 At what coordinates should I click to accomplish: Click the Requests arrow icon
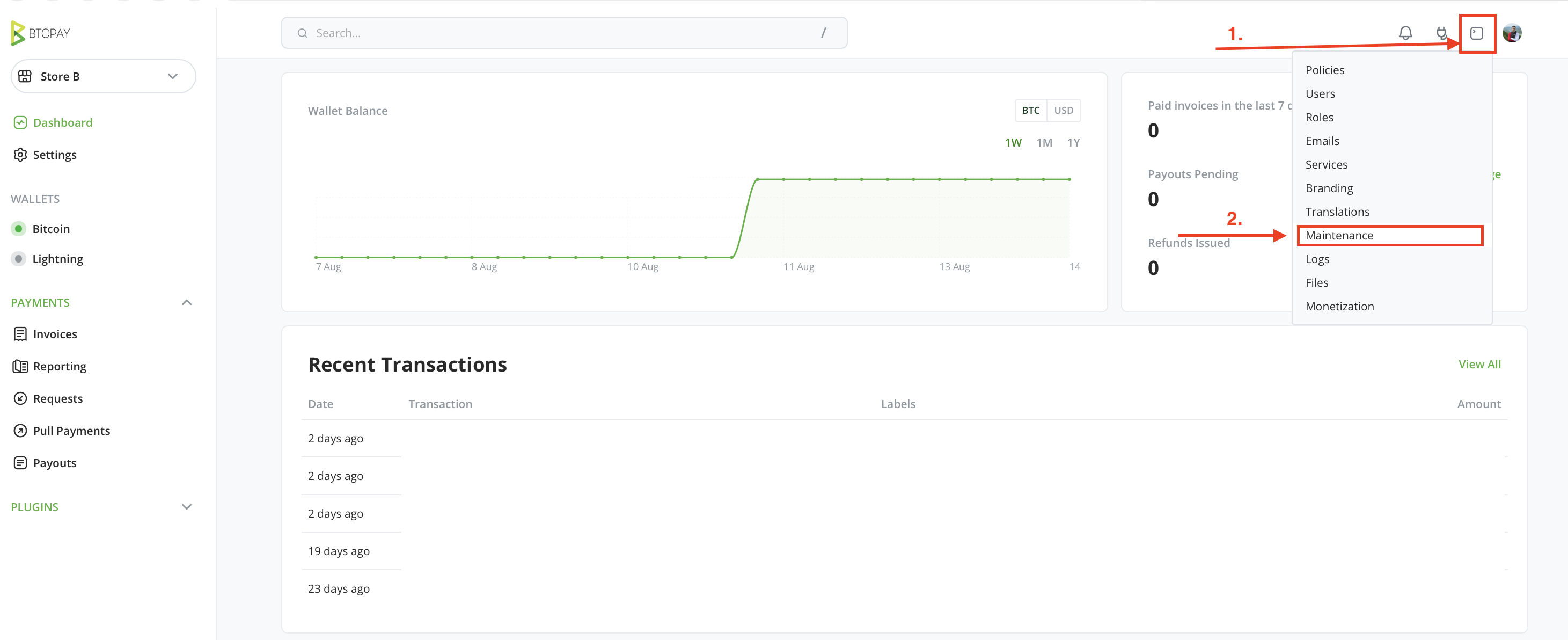pos(20,398)
